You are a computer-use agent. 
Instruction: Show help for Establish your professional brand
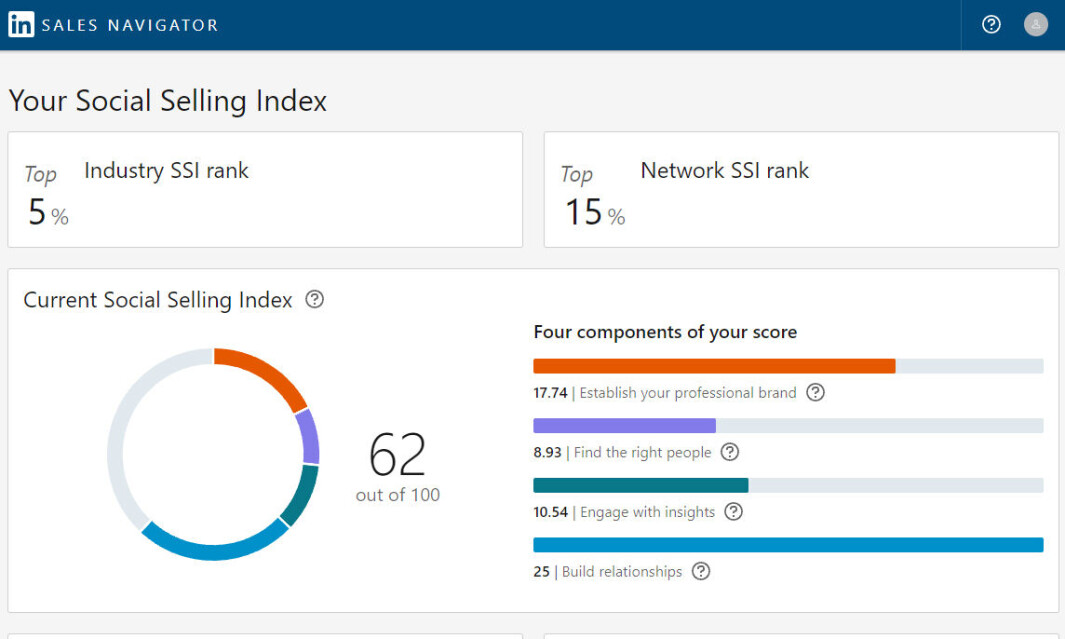pyautogui.click(x=815, y=392)
